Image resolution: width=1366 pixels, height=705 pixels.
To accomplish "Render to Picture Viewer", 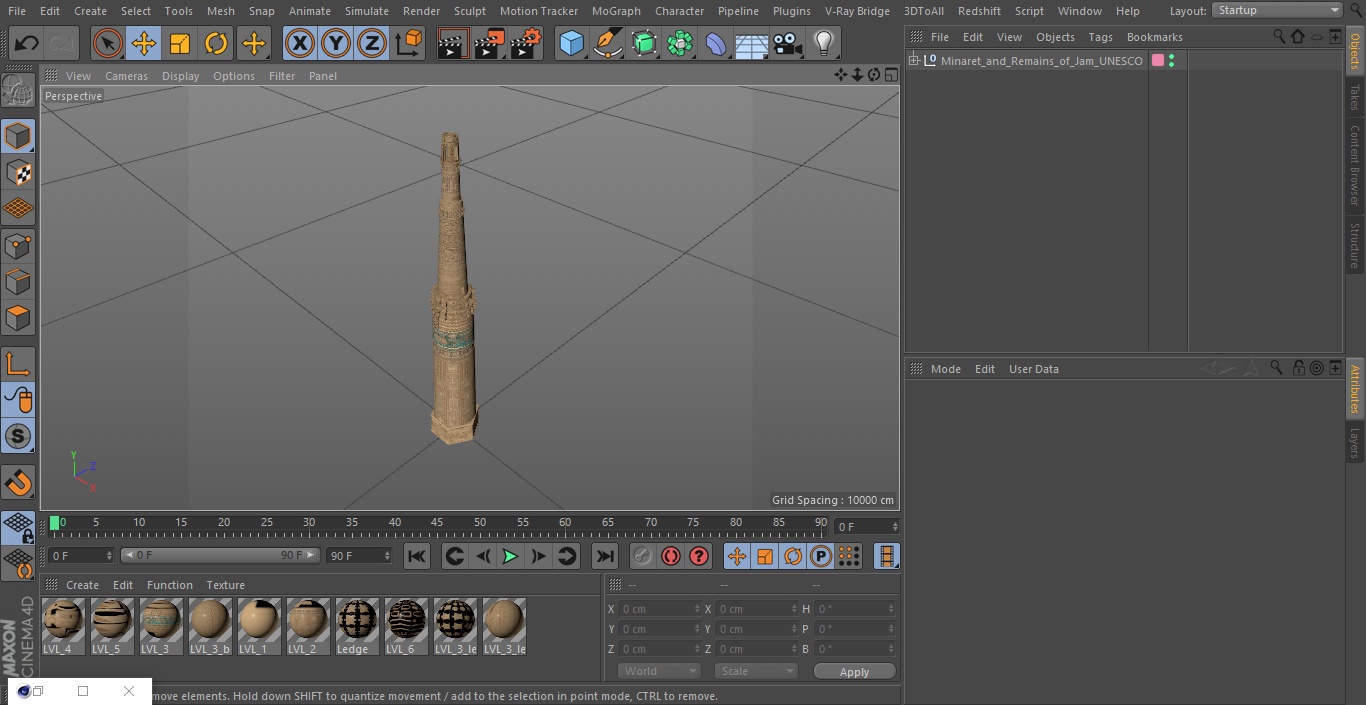I will [489, 43].
